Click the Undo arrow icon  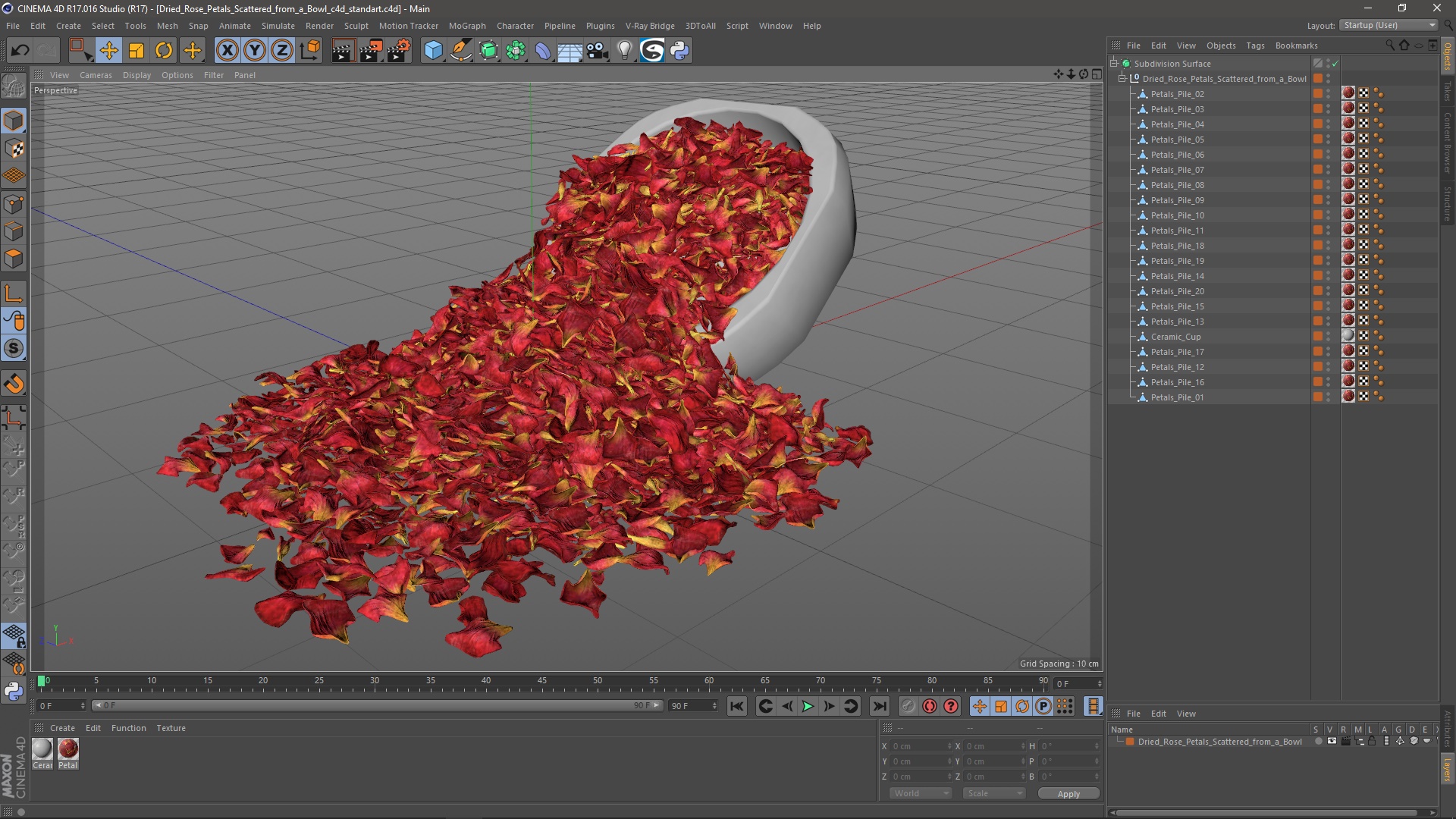[x=20, y=51]
